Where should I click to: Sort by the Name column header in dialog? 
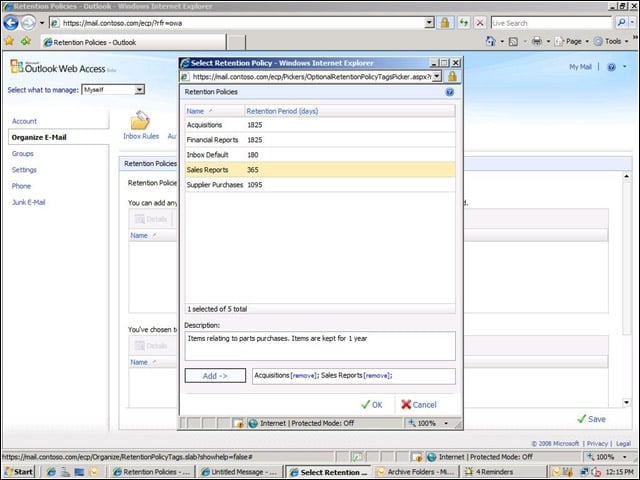click(215, 111)
